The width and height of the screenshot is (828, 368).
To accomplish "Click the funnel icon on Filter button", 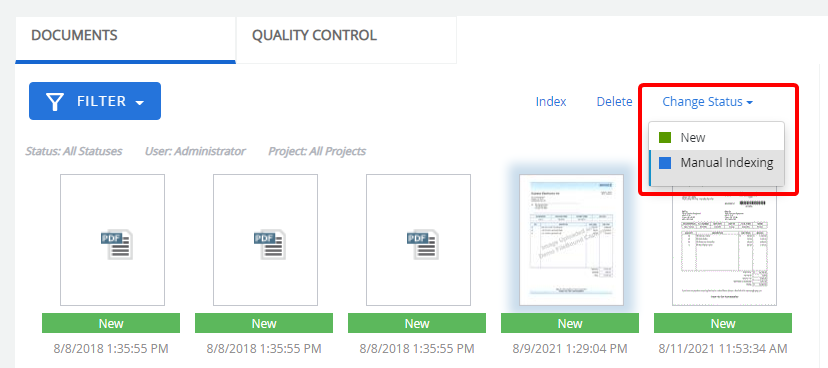I will click(x=55, y=101).
